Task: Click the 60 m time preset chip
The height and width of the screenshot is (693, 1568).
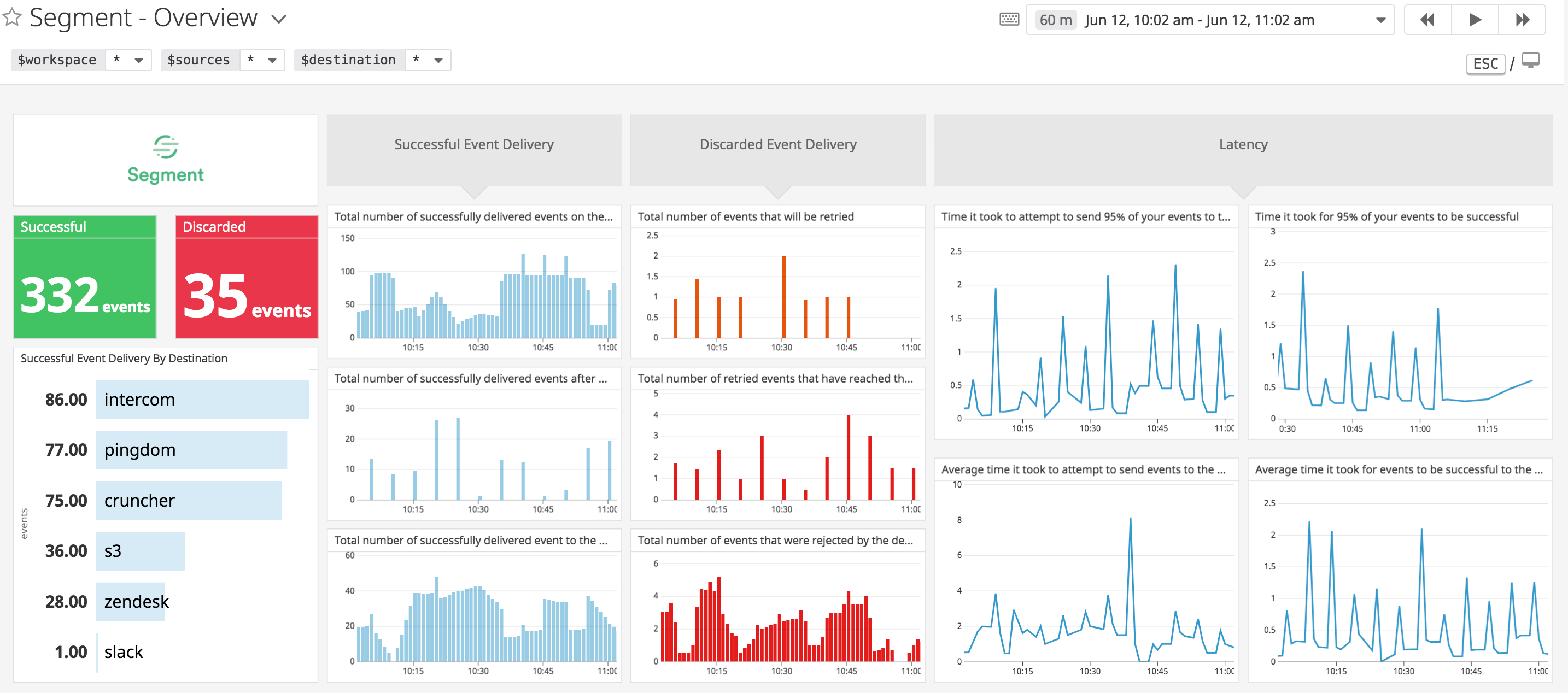Action: click(1055, 19)
